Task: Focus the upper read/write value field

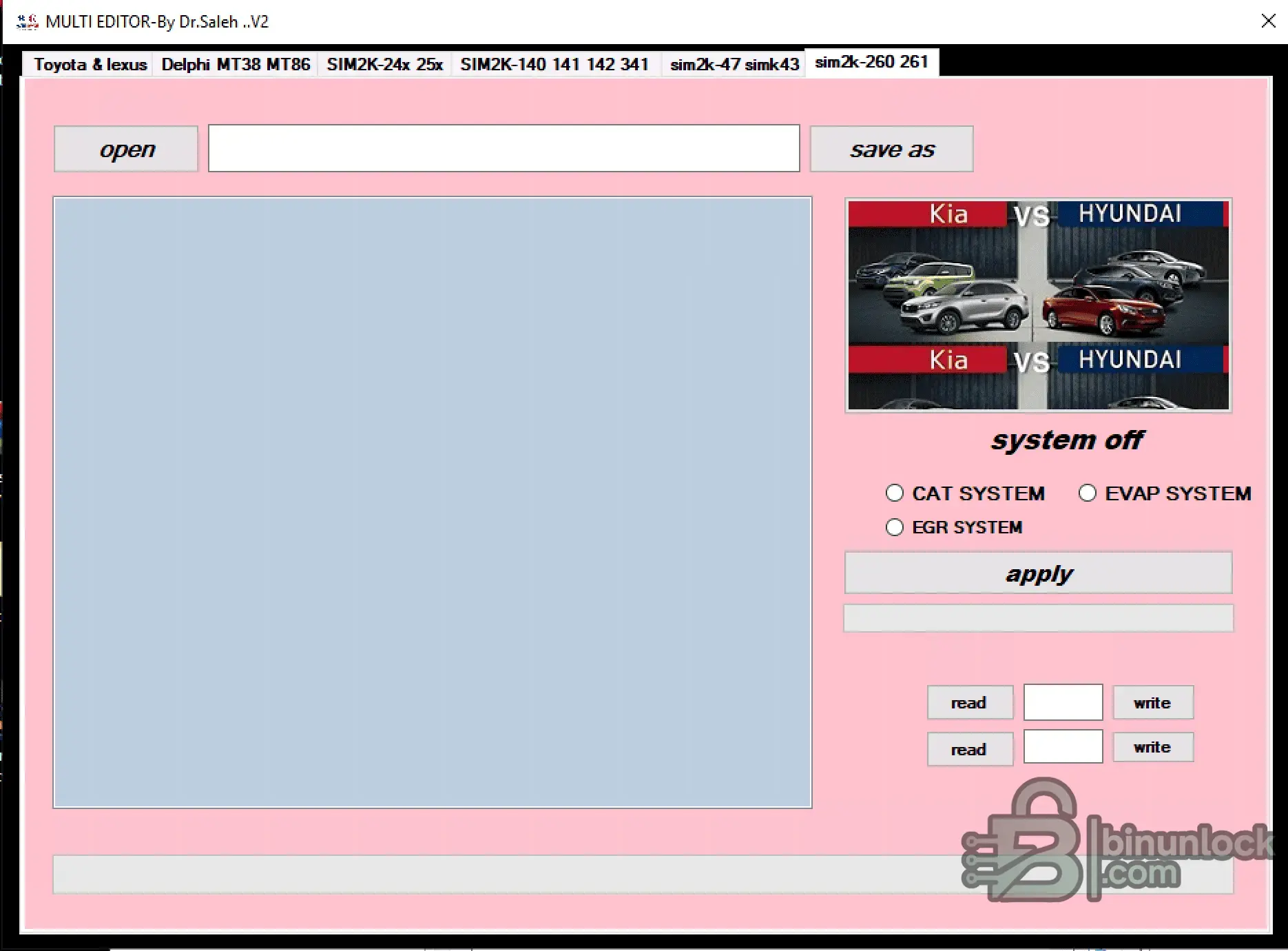Action: [x=1063, y=702]
